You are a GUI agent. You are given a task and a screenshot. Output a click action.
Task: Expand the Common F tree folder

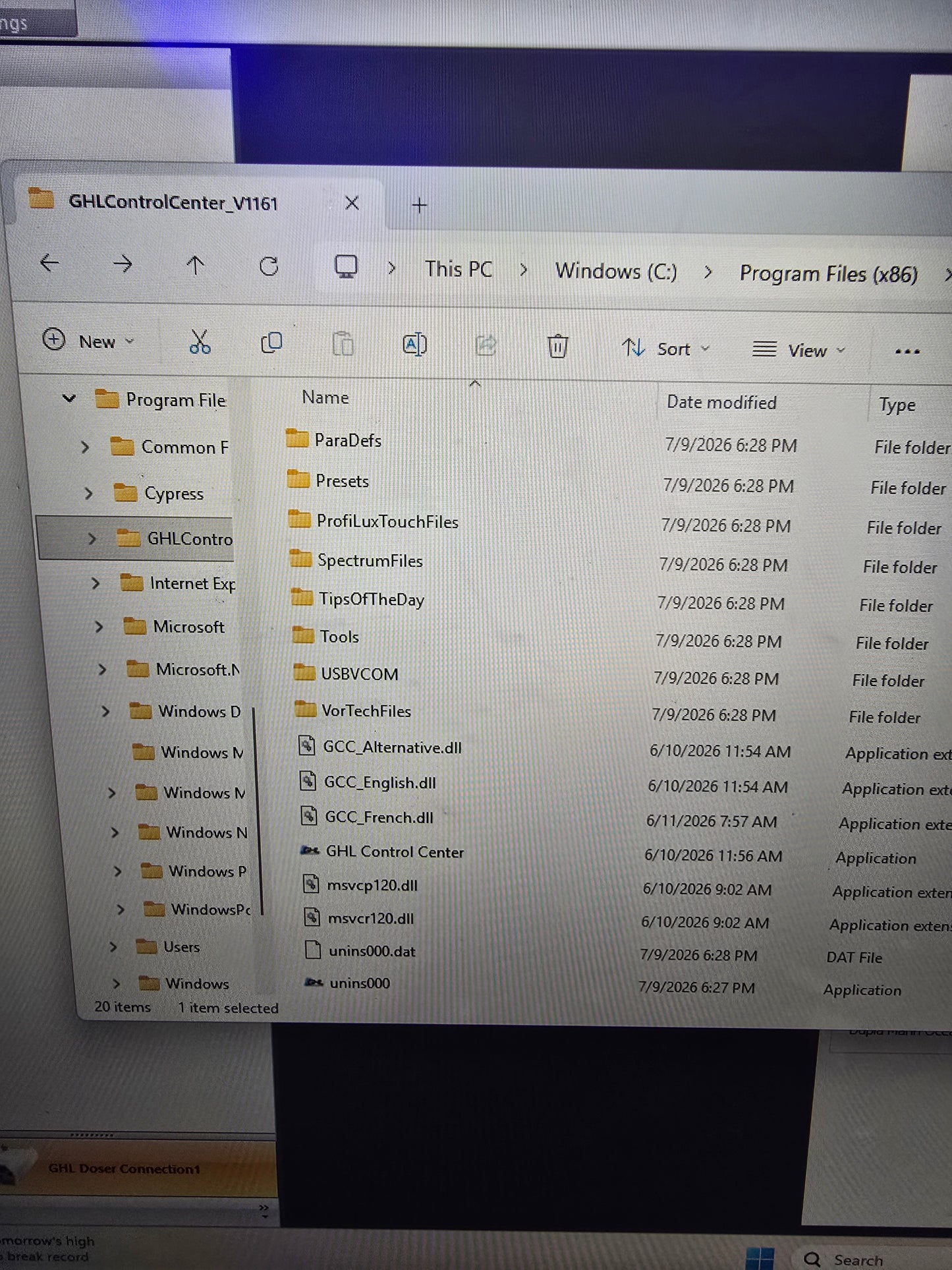(x=84, y=447)
